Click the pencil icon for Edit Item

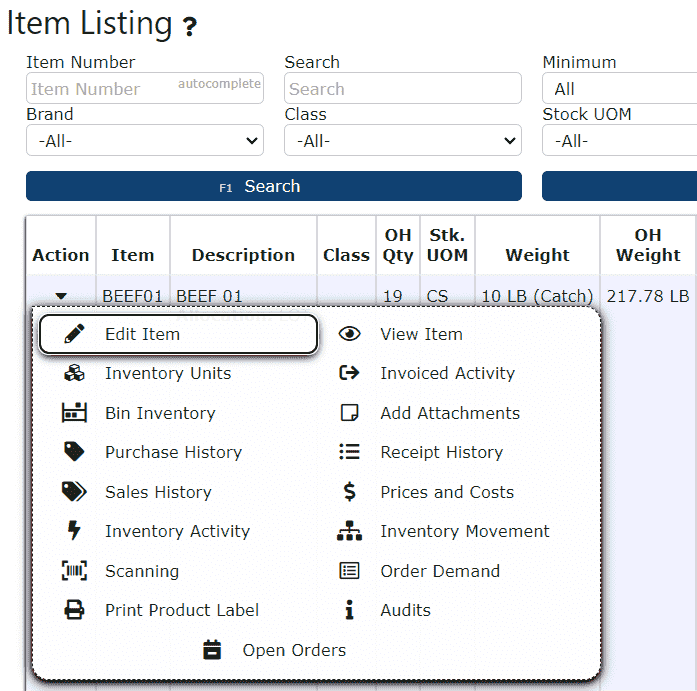click(x=75, y=334)
